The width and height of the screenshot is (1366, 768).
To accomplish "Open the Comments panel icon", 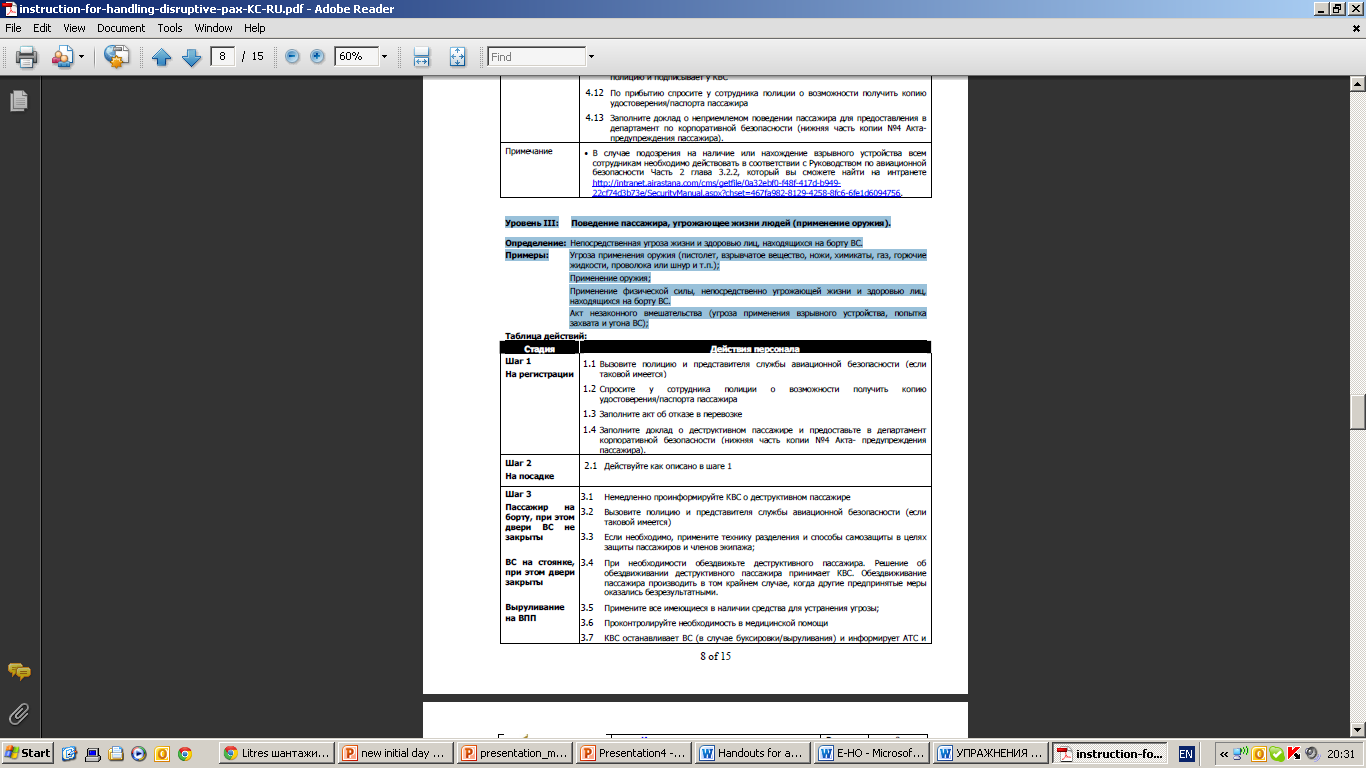I will [18, 672].
